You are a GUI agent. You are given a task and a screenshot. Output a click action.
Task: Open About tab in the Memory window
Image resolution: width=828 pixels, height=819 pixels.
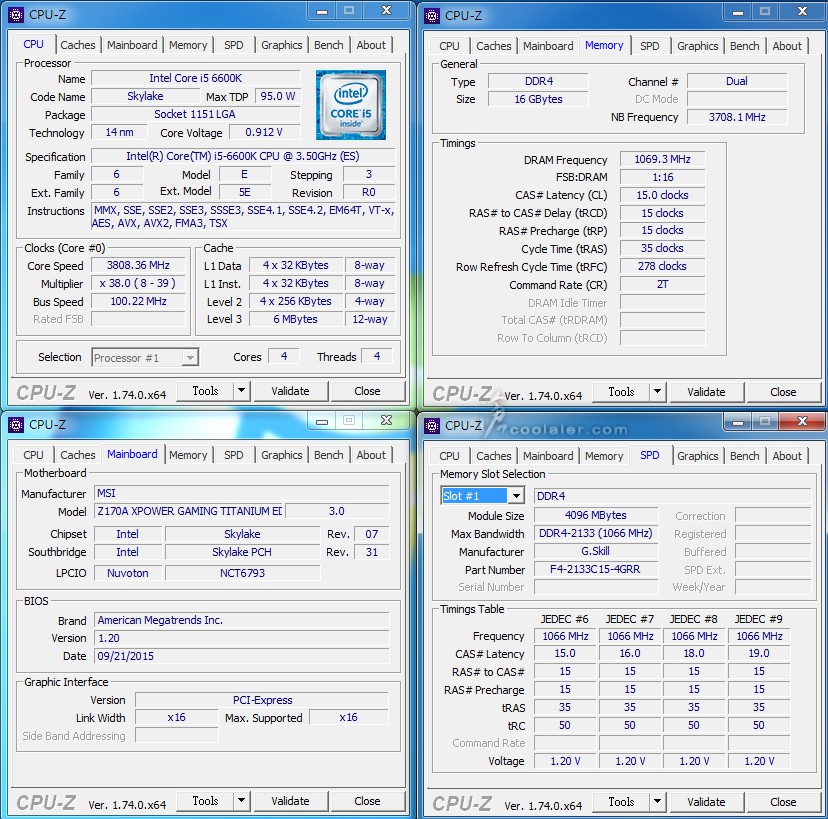[x=787, y=46]
